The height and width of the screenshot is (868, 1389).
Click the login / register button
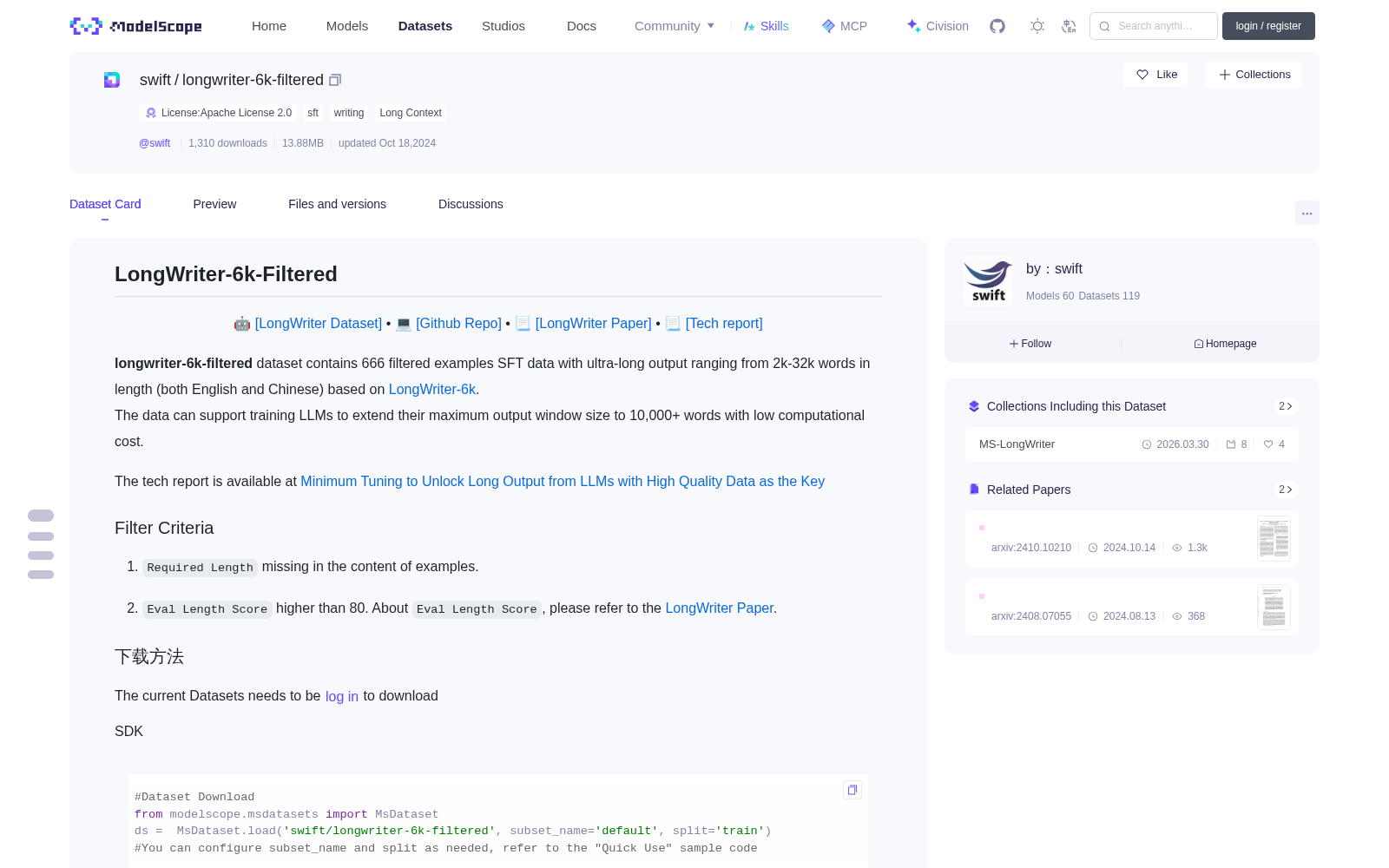[x=1268, y=26]
